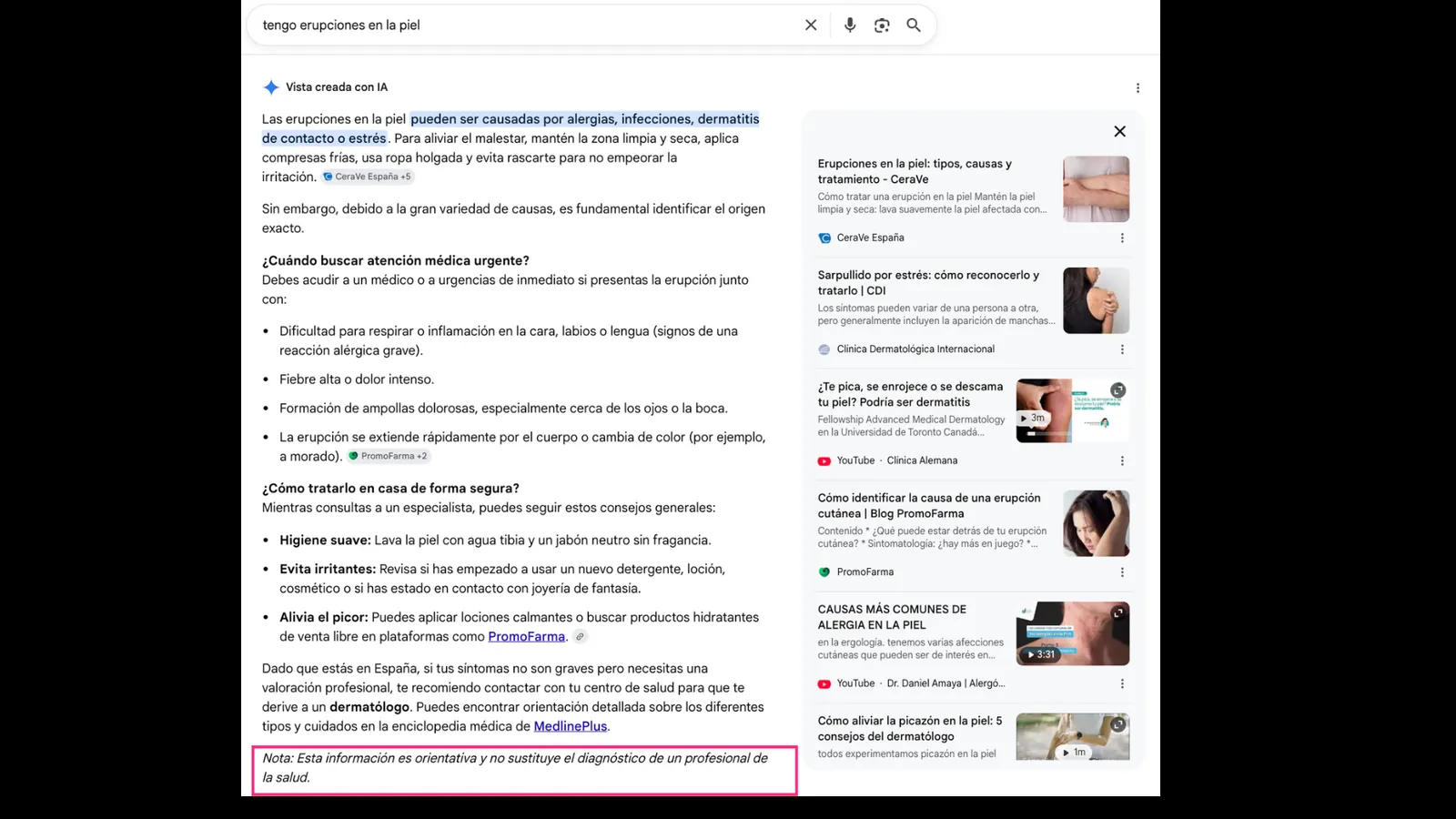Open the AI overview three-dot options menu
This screenshot has width=1456, height=819.
(x=1137, y=88)
